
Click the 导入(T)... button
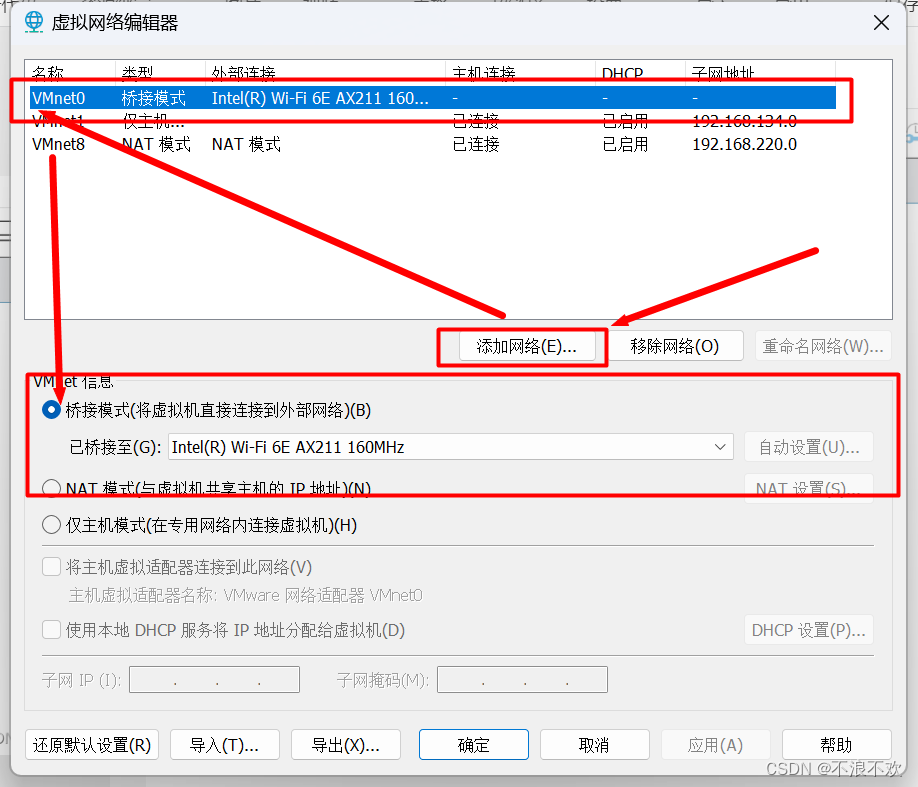point(225,745)
